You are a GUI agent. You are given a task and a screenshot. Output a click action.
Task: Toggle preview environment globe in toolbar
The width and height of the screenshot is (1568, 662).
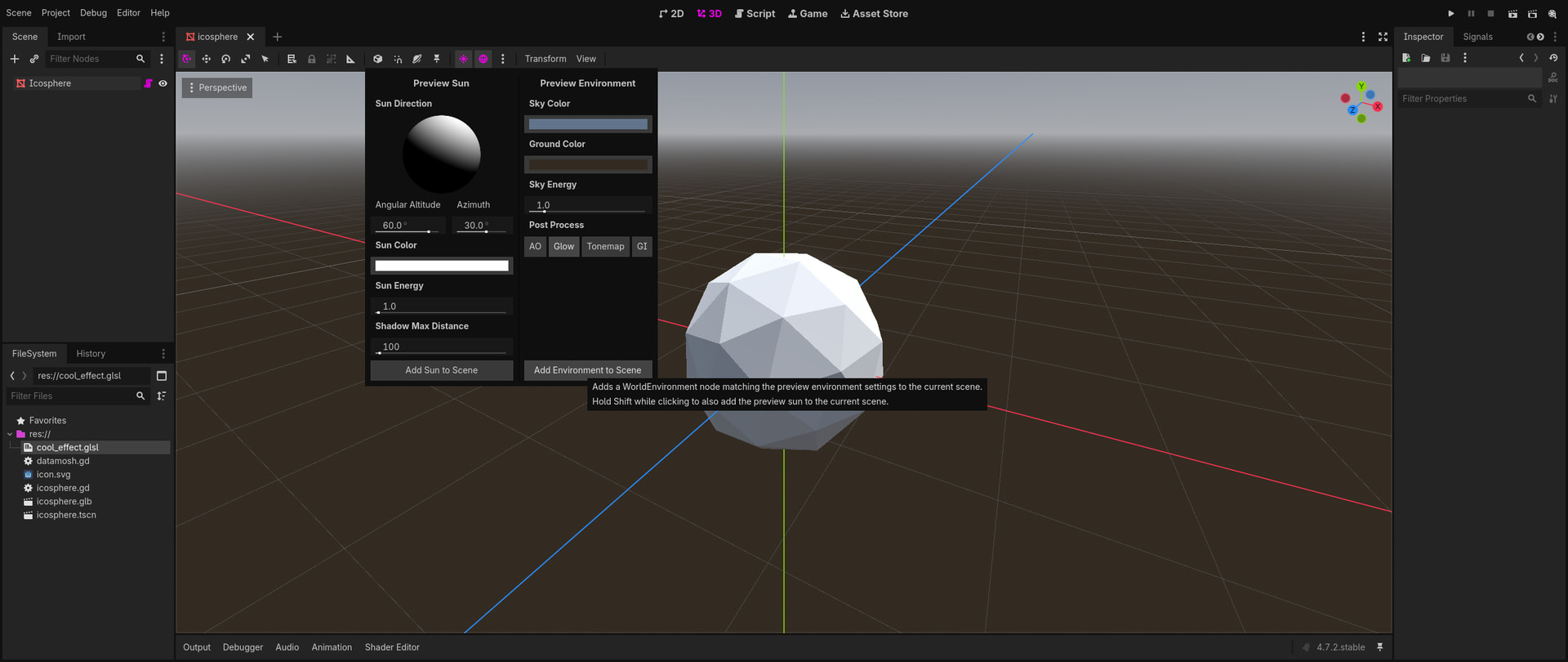tap(483, 59)
